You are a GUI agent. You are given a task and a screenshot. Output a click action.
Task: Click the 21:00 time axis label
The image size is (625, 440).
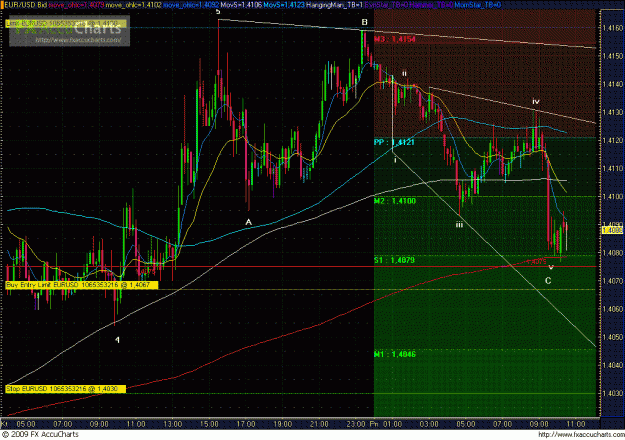pos(319,424)
